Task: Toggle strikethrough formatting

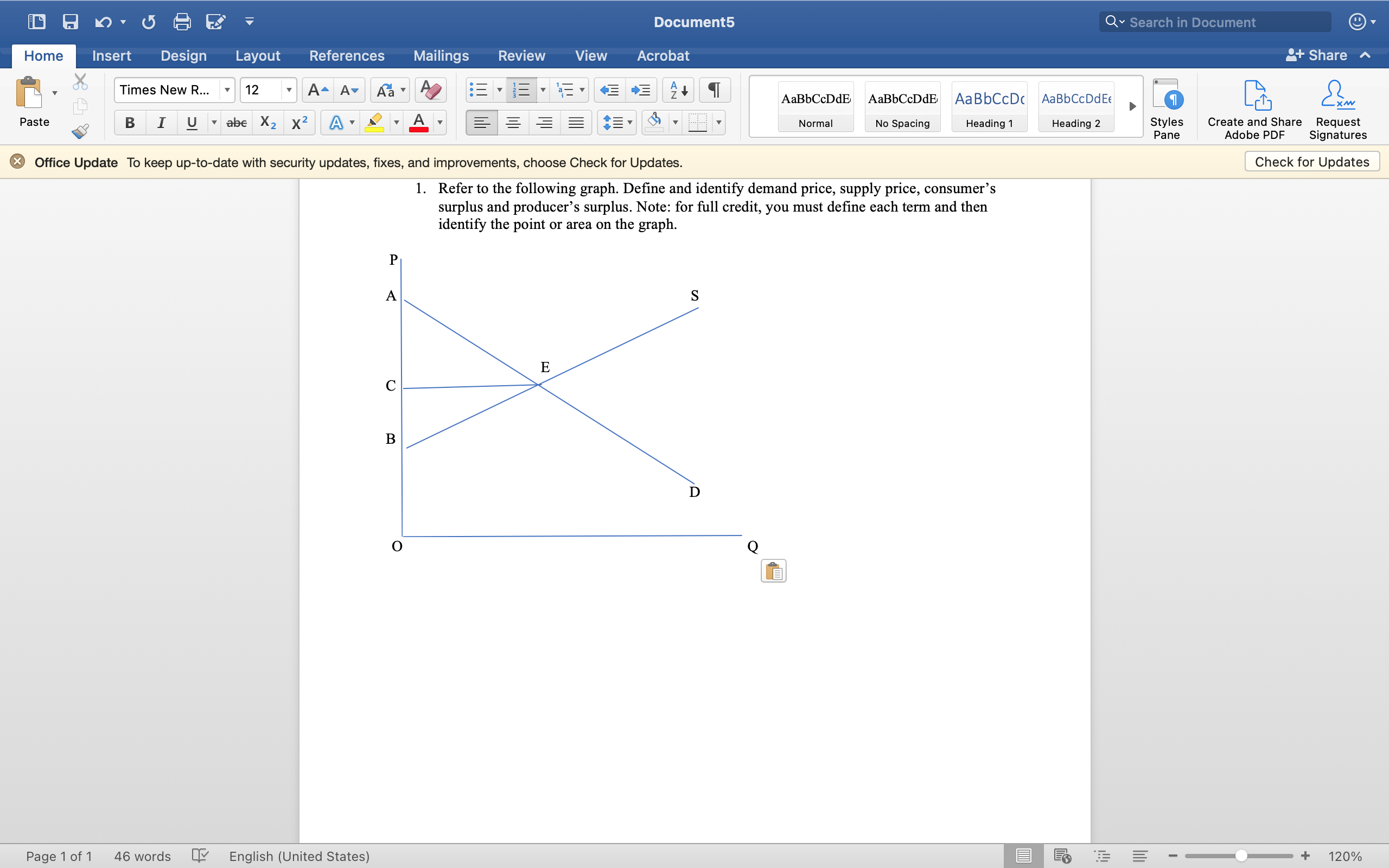Action: (236, 122)
